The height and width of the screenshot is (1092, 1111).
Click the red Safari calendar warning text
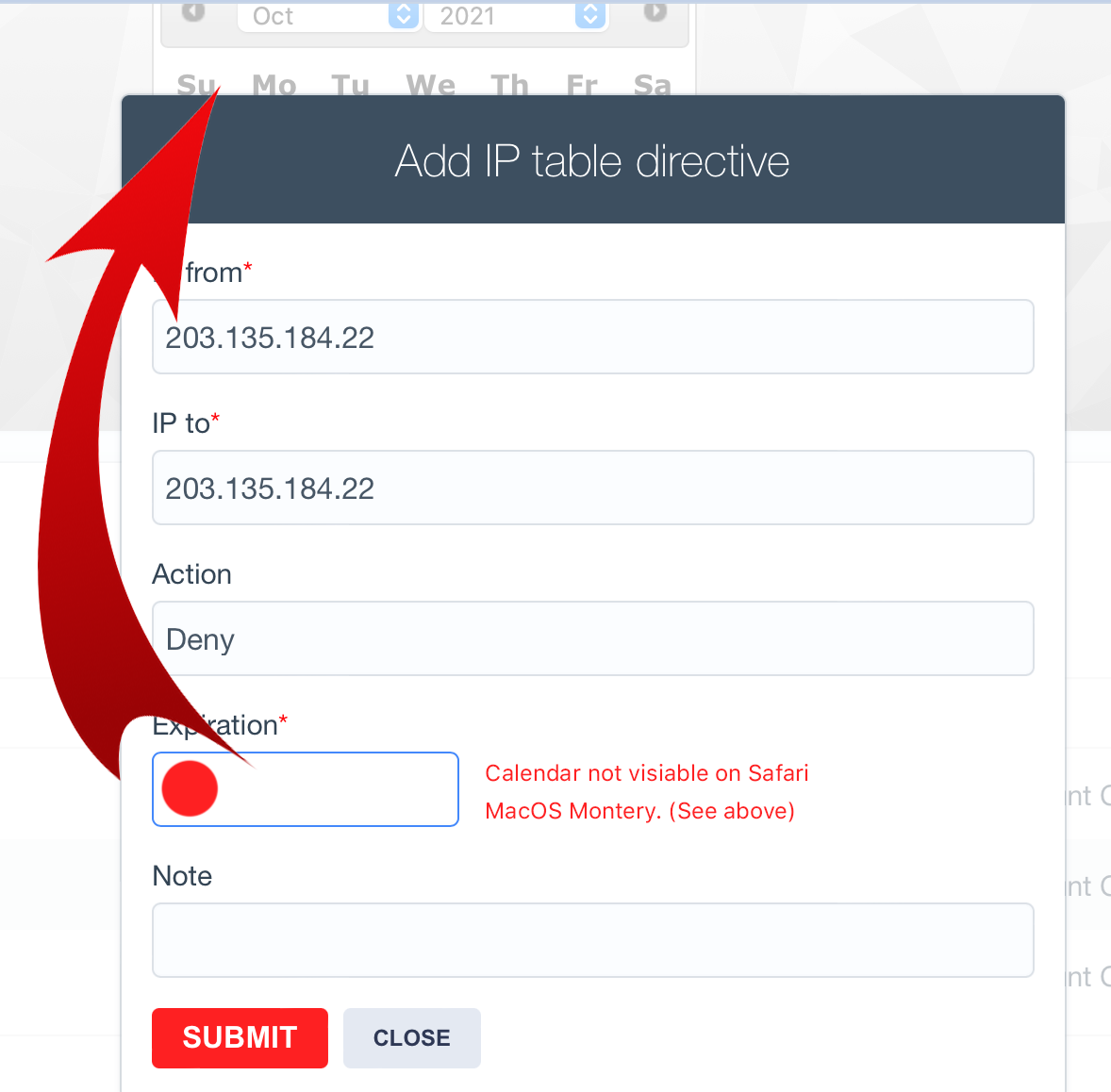coord(646,792)
